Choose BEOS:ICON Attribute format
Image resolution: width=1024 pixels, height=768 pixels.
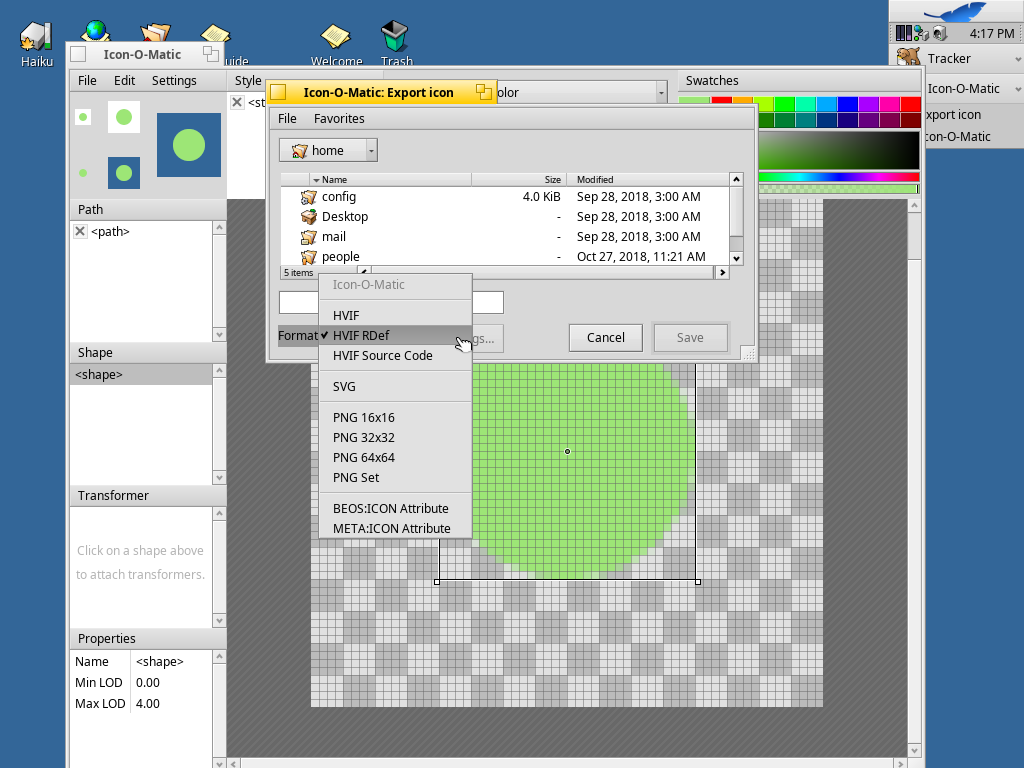[395, 509]
